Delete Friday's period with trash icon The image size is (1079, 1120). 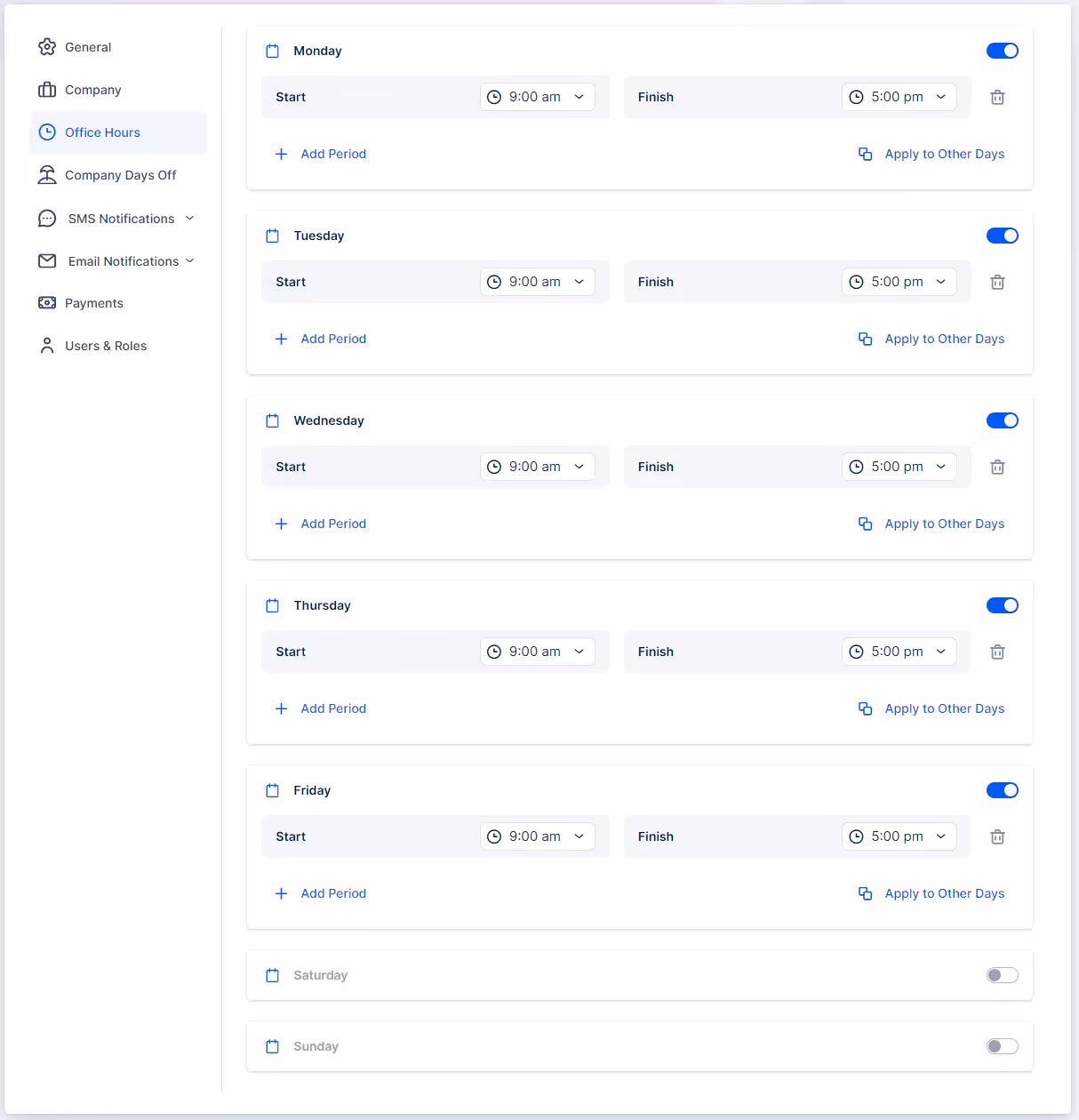[997, 836]
